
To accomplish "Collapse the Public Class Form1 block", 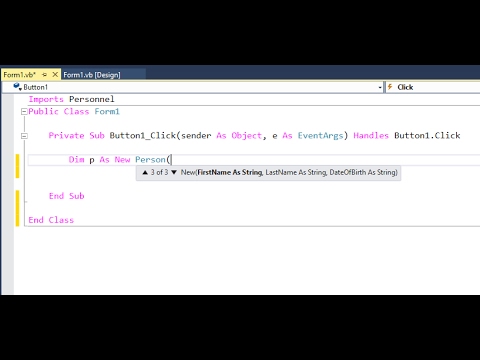I will 24,112.
